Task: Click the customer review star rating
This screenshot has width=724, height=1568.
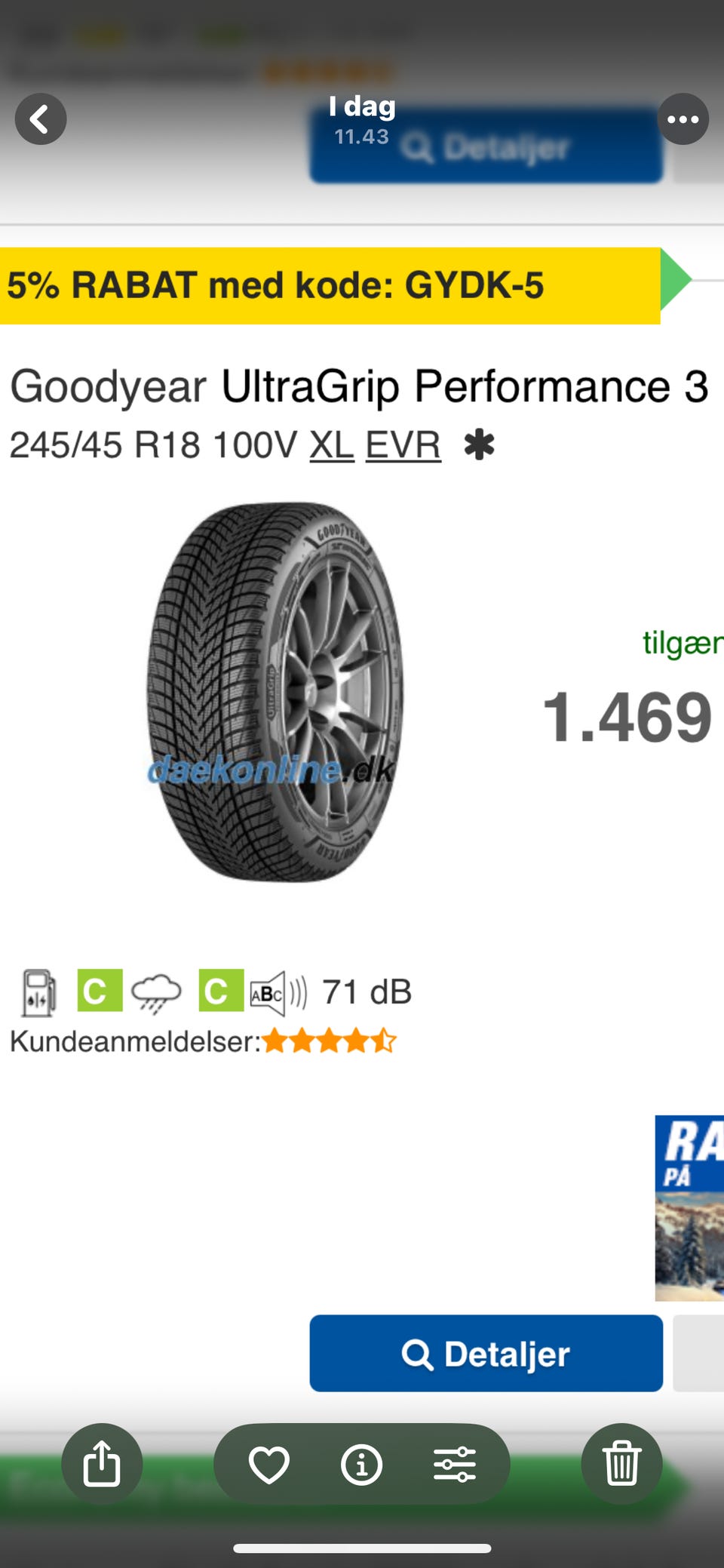Action: pyautogui.click(x=329, y=1041)
